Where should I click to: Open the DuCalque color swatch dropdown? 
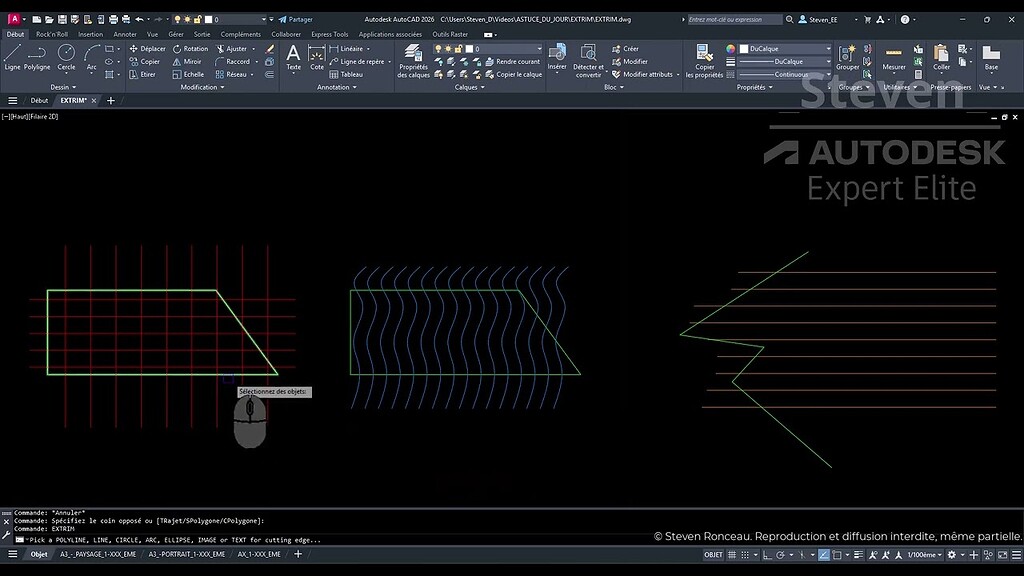[x=830, y=48]
